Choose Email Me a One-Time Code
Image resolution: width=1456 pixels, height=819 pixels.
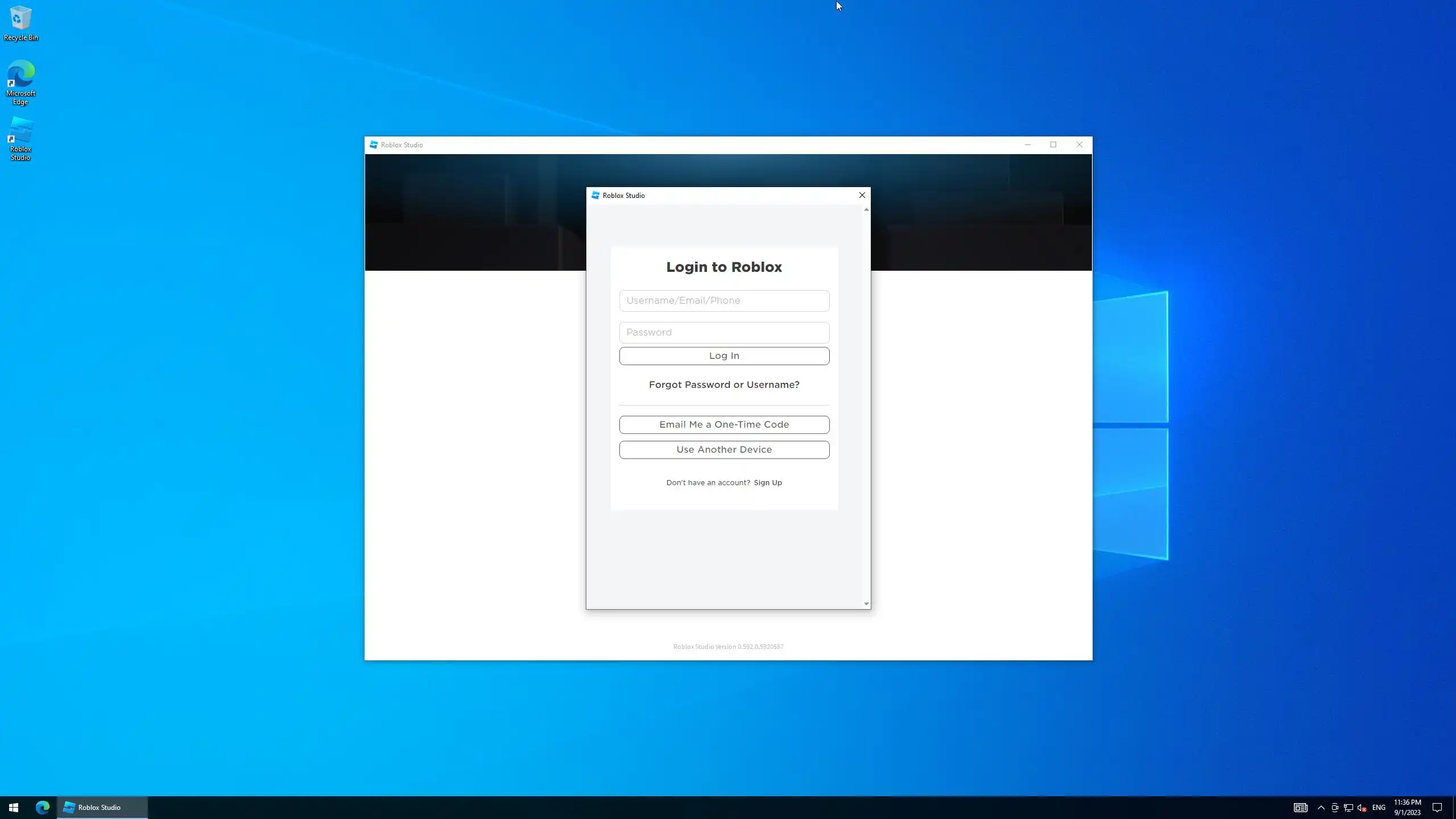click(x=724, y=424)
